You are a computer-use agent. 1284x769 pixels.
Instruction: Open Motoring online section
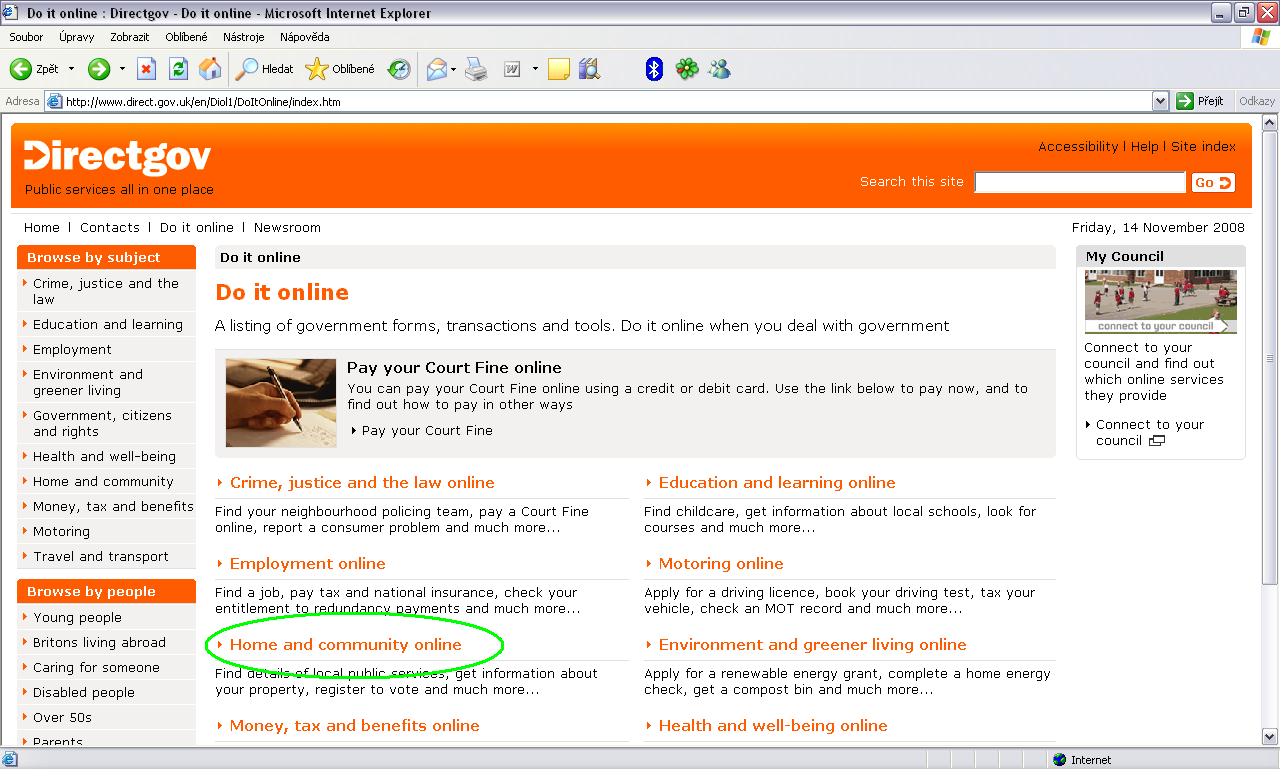point(721,563)
